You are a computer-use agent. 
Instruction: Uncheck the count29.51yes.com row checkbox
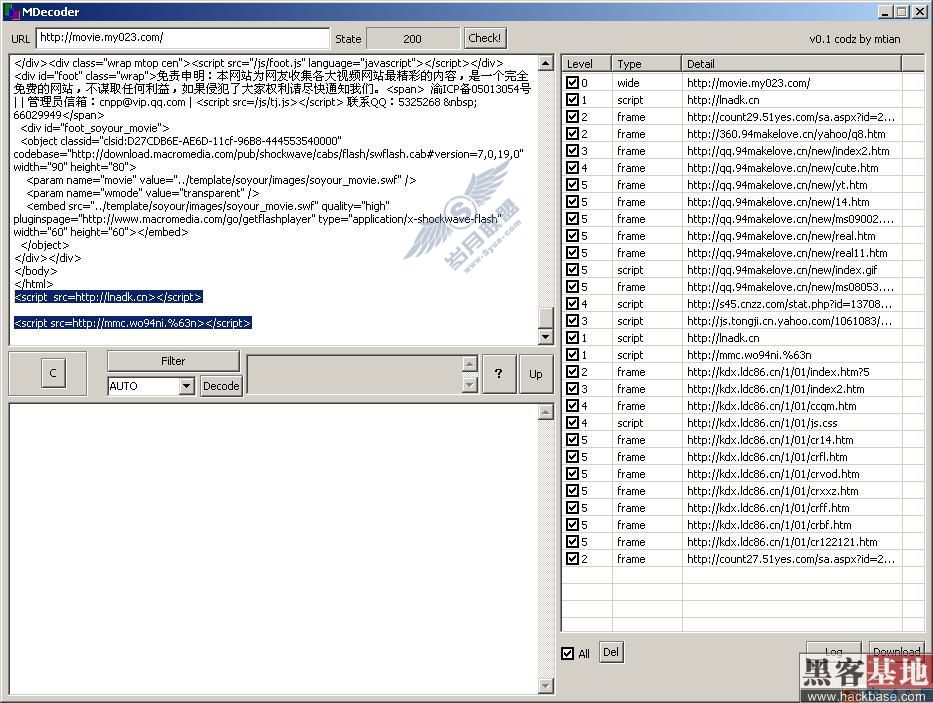coord(572,117)
